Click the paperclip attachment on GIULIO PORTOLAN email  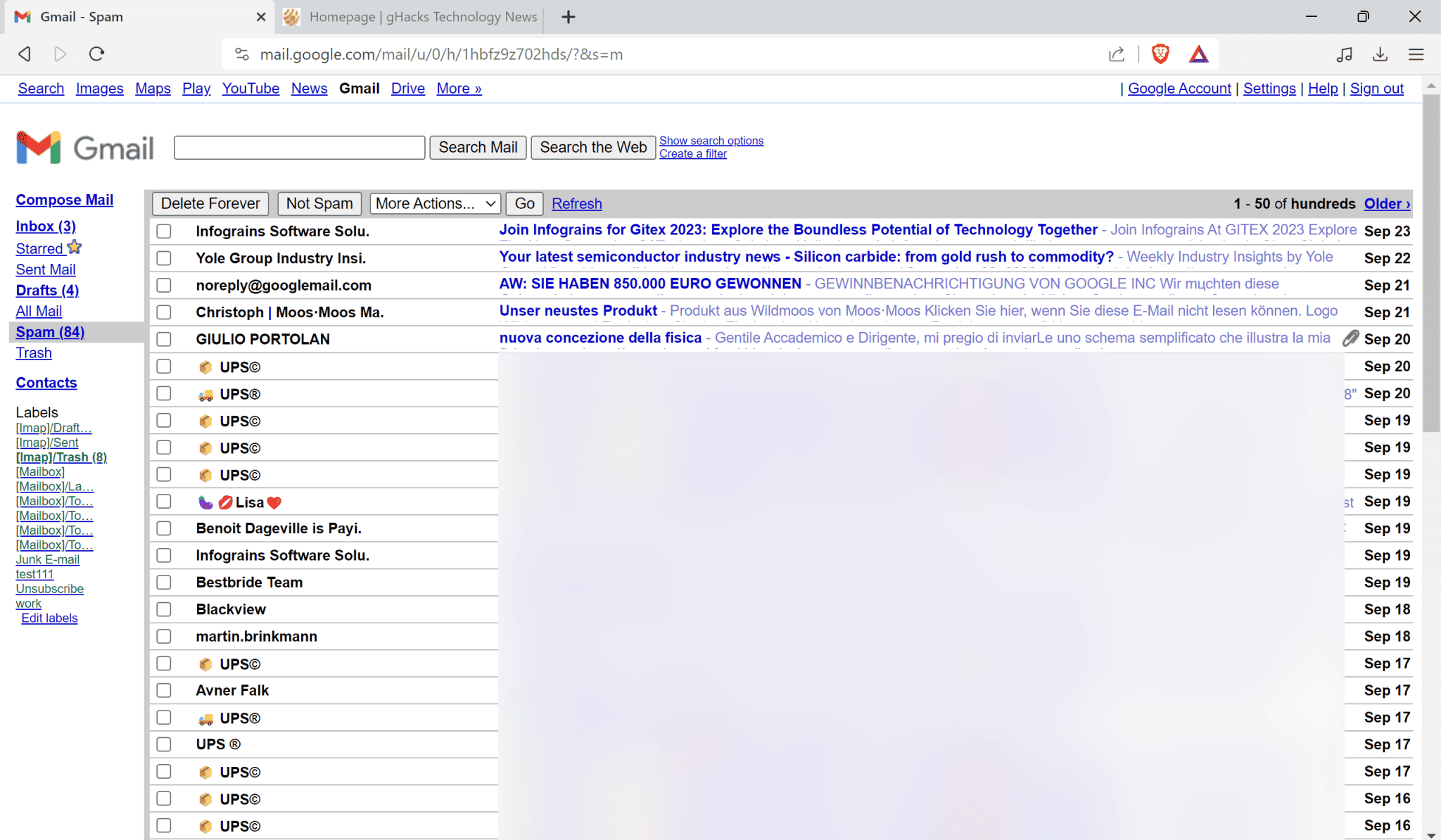tap(1350, 338)
